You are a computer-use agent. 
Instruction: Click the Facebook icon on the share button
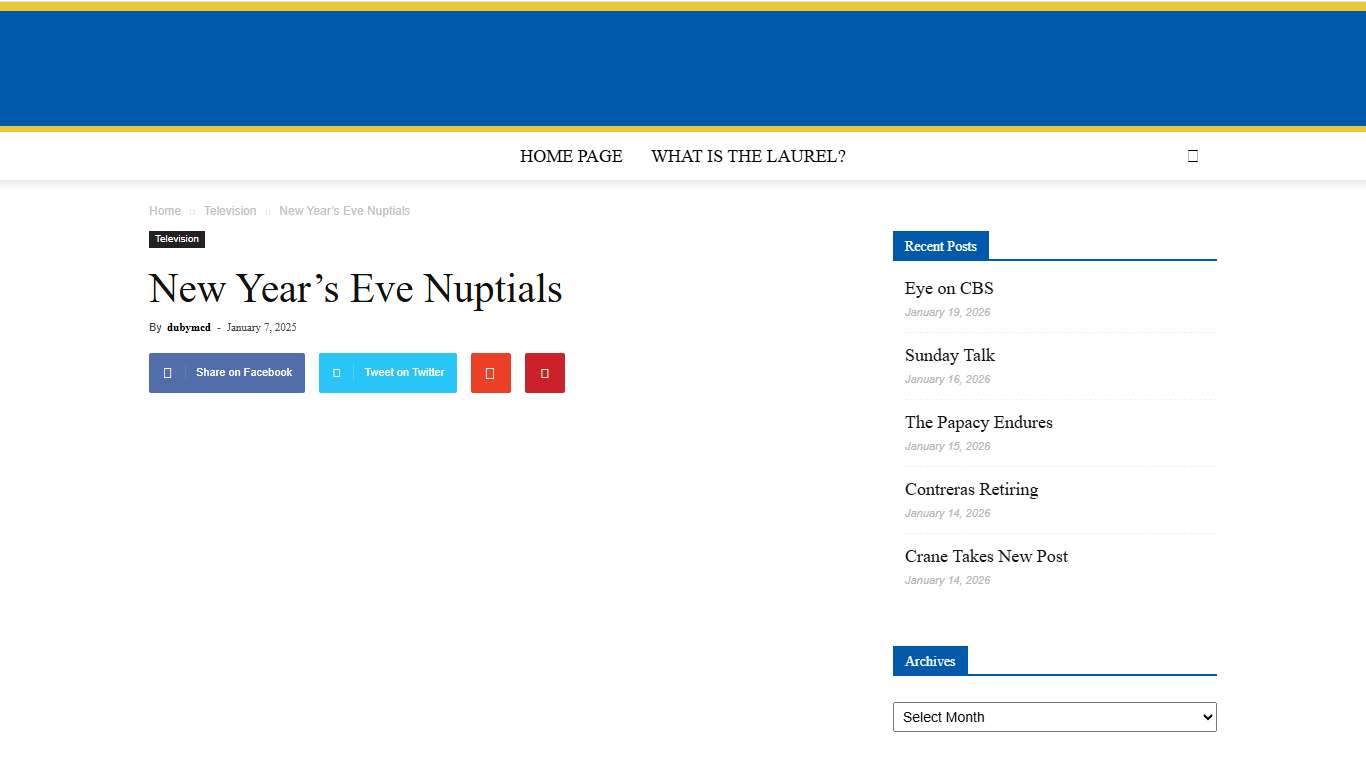coord(167,372)
